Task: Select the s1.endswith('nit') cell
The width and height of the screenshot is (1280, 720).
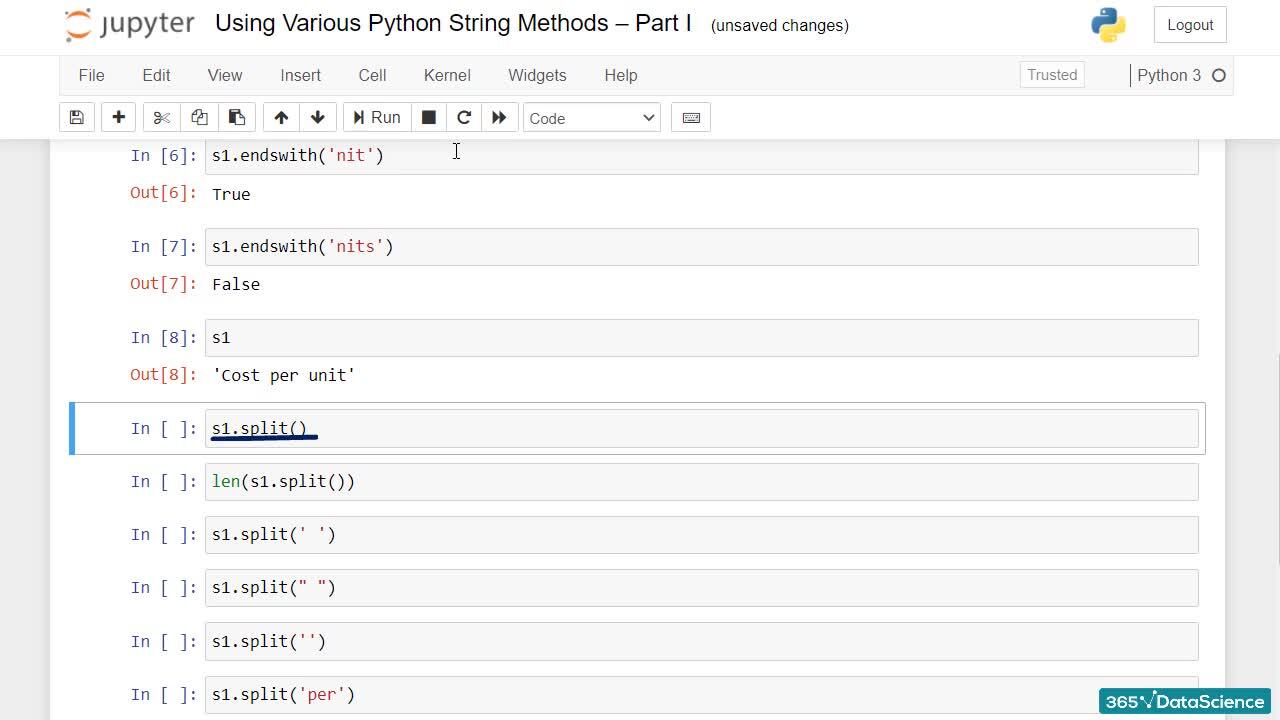Action: [x=701, y=156]
